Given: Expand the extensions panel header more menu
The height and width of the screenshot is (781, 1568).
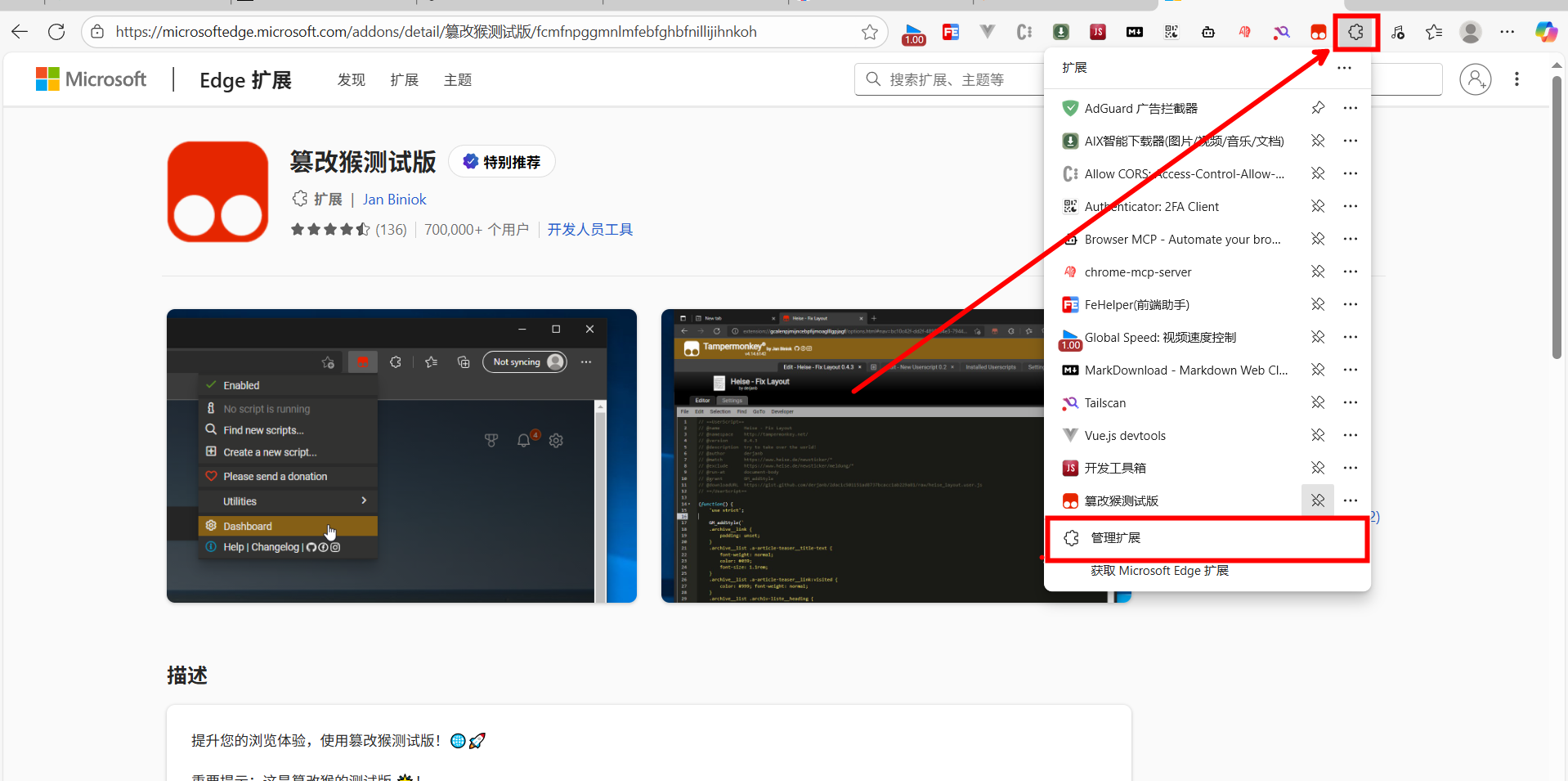Looking at the screenshot, I should click(1344, 68).
